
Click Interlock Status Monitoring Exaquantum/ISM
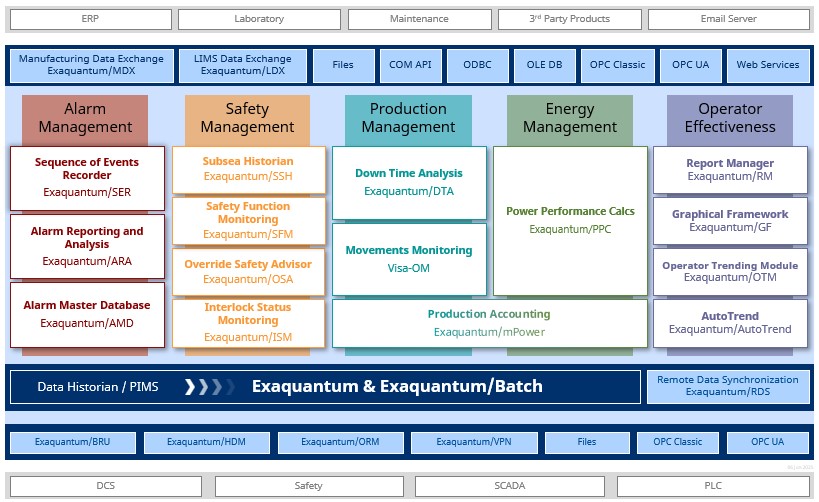tap(249, 323)
